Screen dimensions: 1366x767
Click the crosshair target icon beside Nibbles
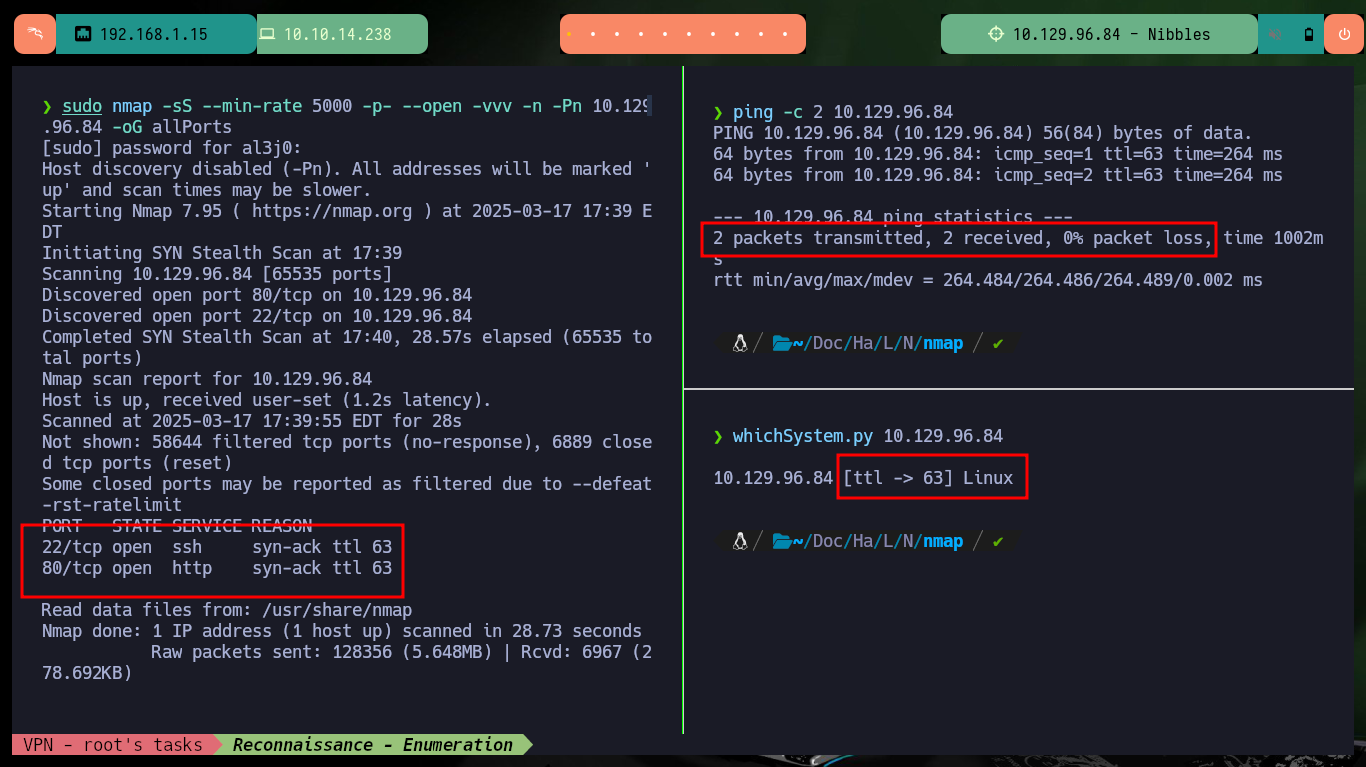pyautogui.click(x=995, y=34)
